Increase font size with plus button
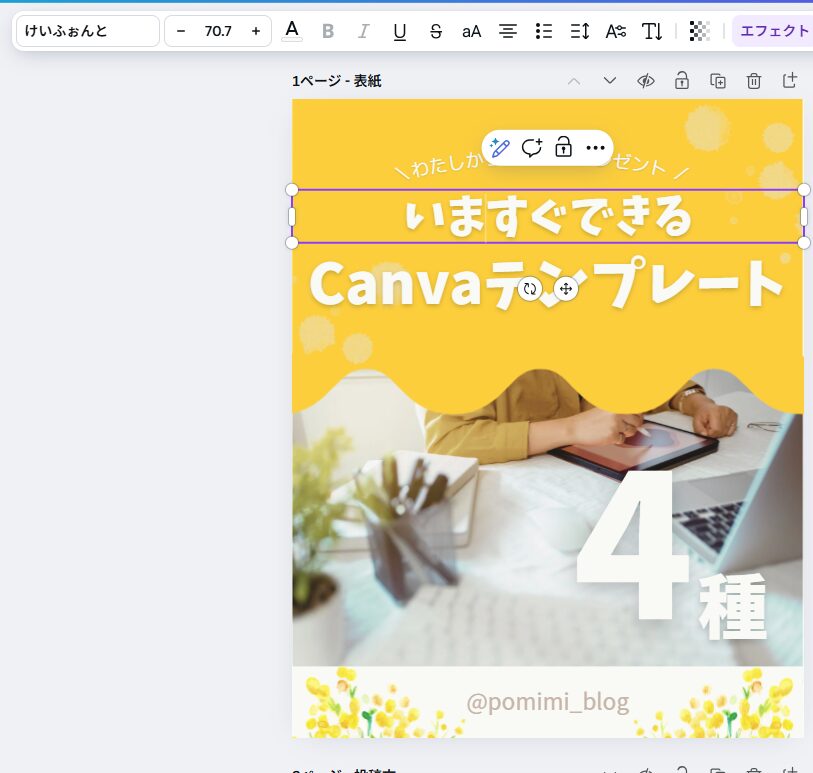 (x=256, y=31)
